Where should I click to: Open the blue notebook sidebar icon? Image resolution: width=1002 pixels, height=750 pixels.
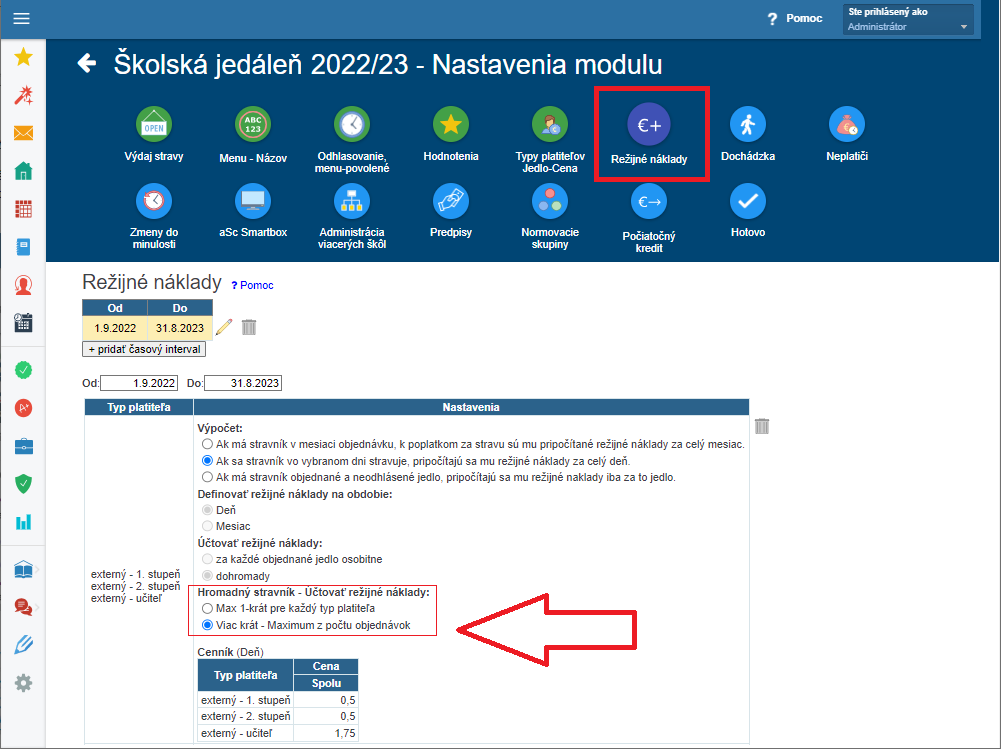24,247
